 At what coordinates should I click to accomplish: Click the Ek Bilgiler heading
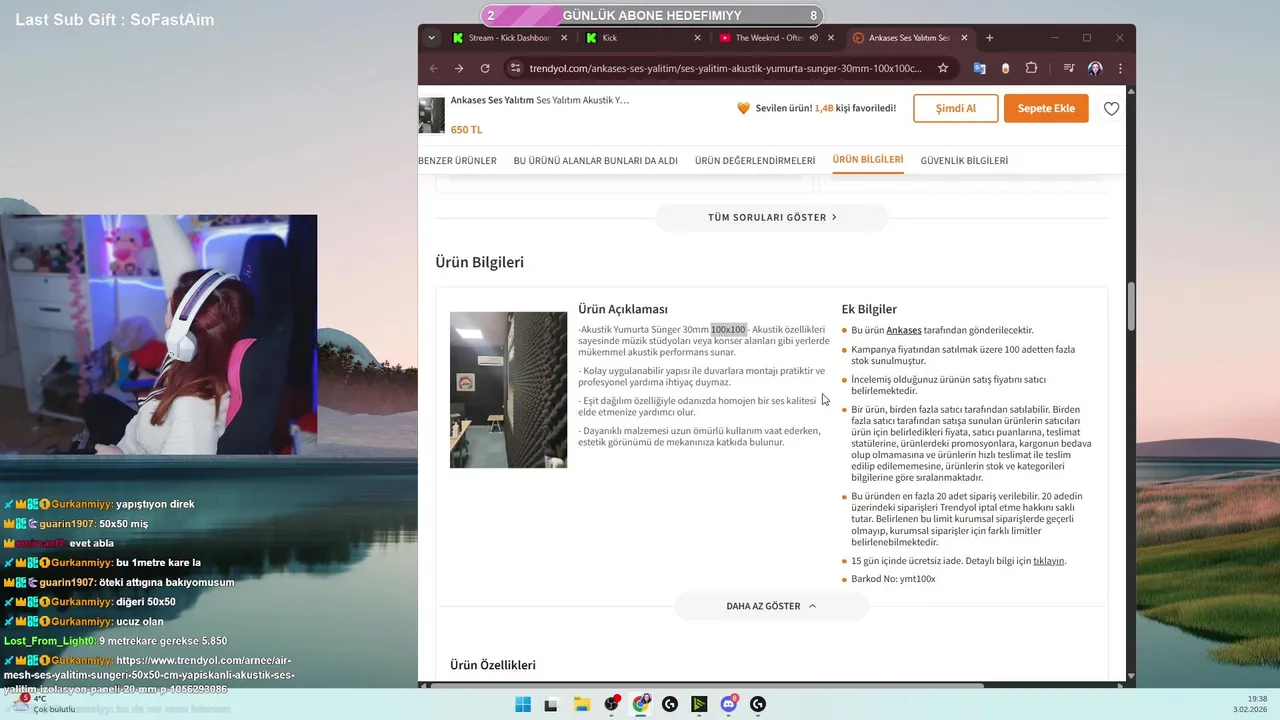(869, 309)
